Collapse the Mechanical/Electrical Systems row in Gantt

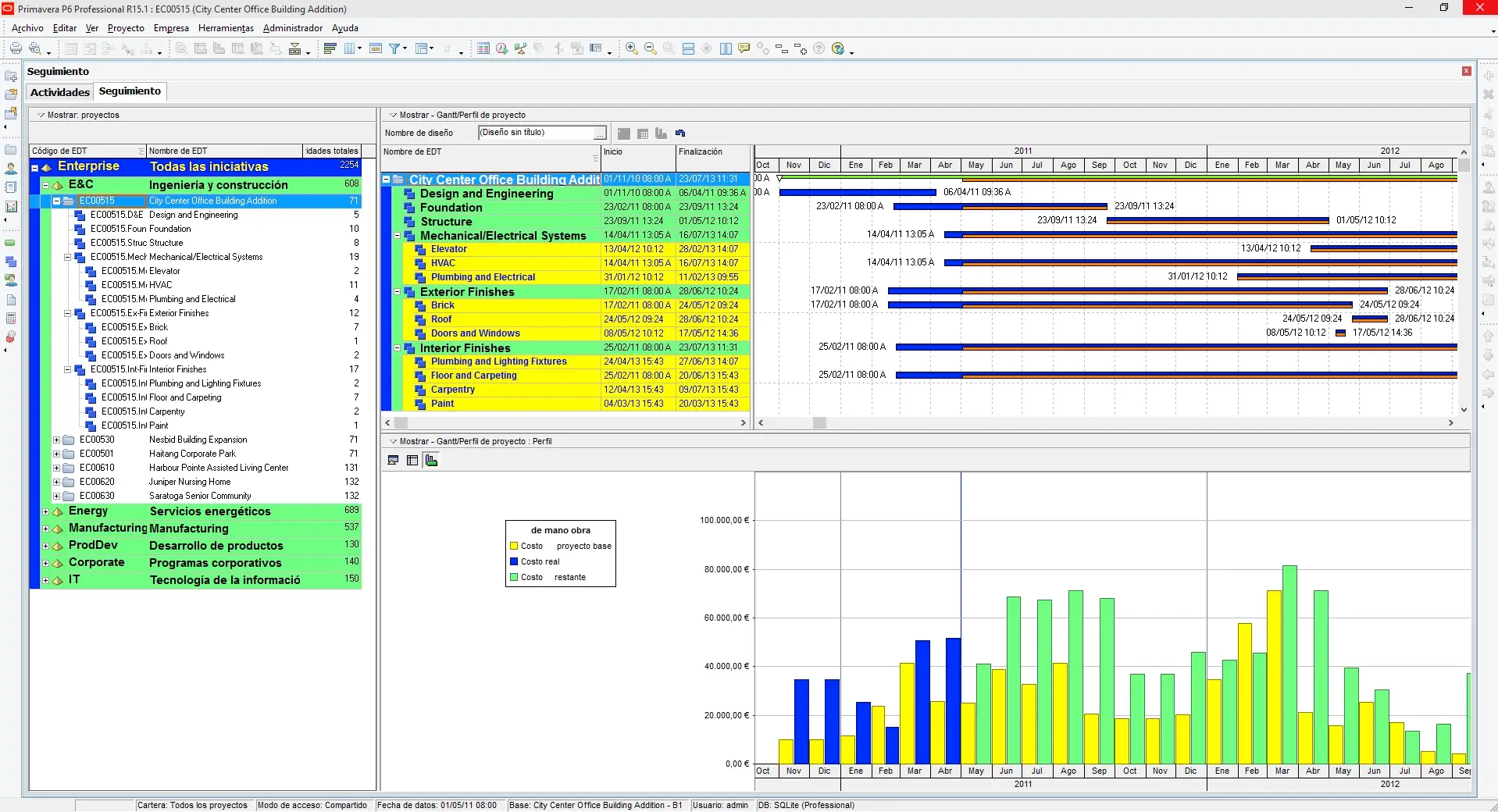coord(397,235)
